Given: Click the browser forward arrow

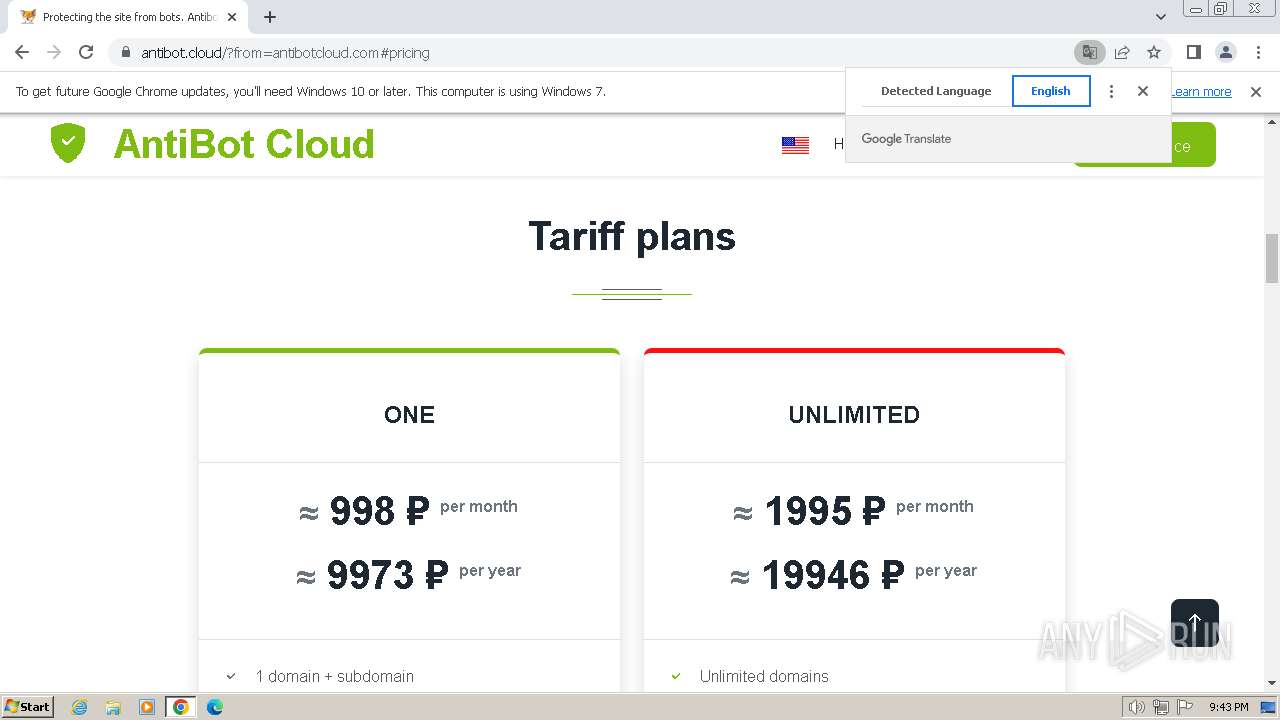Looking at the screenshot, I should point(54,52).
